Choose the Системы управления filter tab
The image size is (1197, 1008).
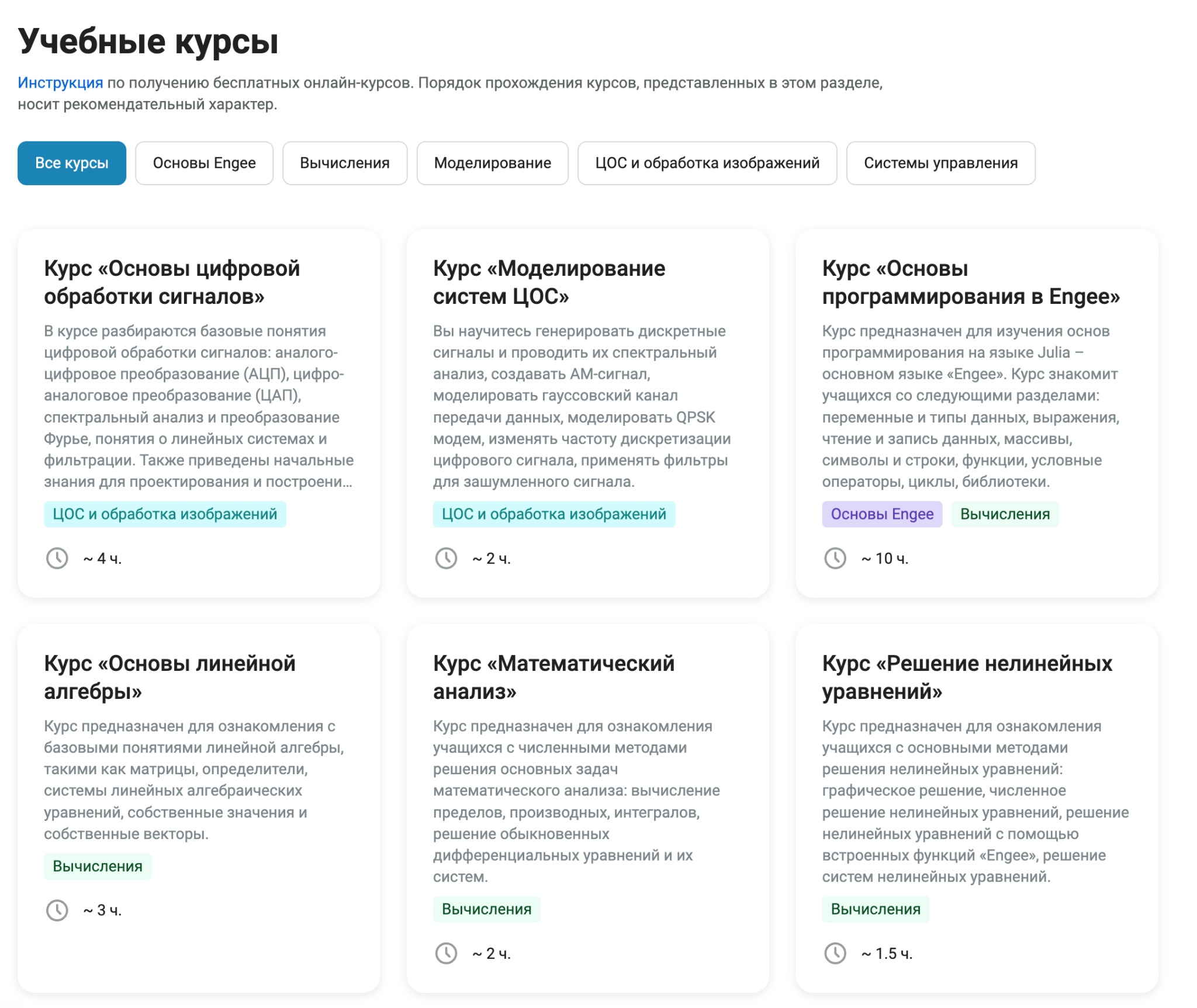941,163
